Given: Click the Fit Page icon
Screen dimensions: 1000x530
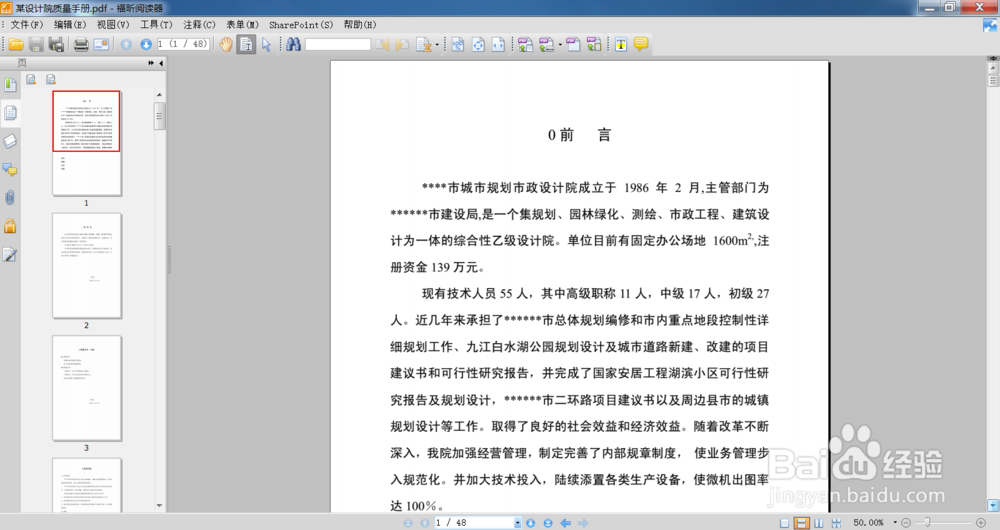Looking at the screenshot, I should coord(478,45).
